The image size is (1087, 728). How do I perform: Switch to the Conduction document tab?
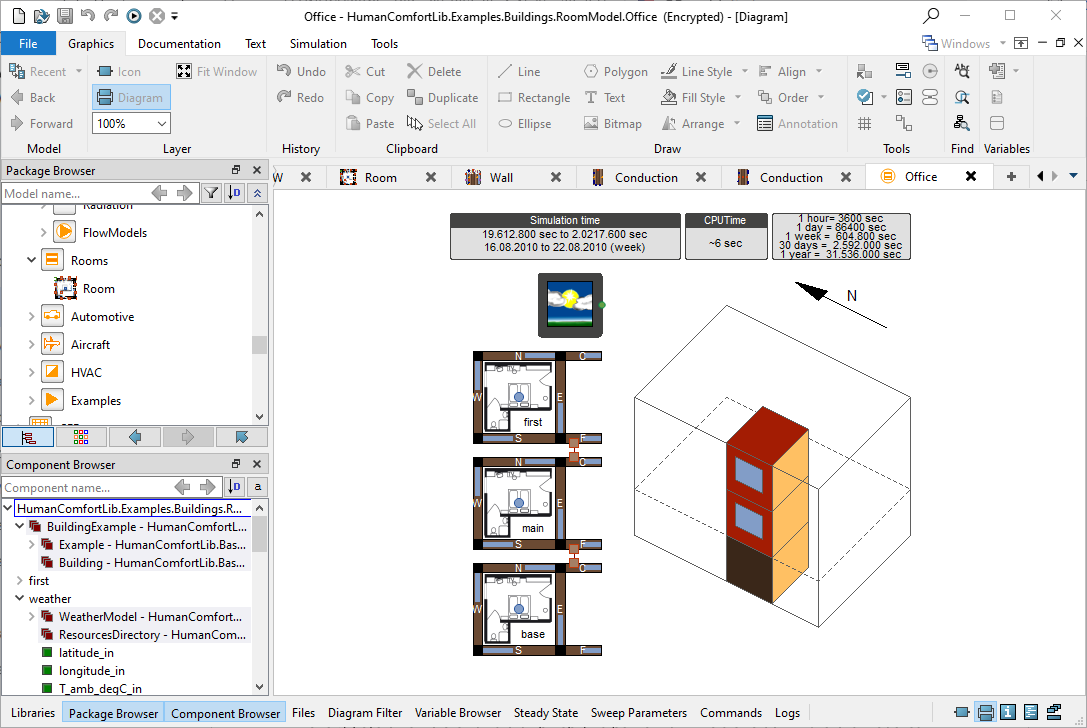point(646,177)
